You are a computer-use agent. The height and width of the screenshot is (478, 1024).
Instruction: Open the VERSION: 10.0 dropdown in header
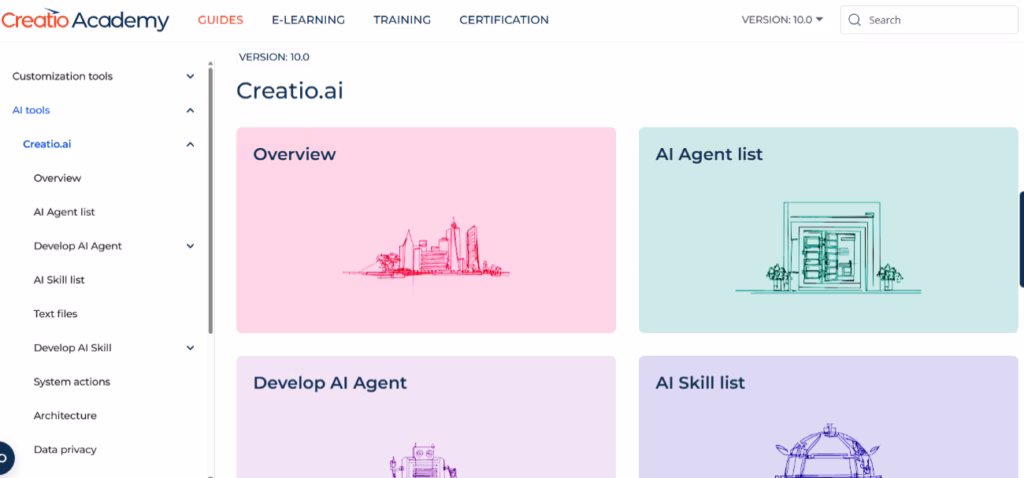(x=782, y=20)
